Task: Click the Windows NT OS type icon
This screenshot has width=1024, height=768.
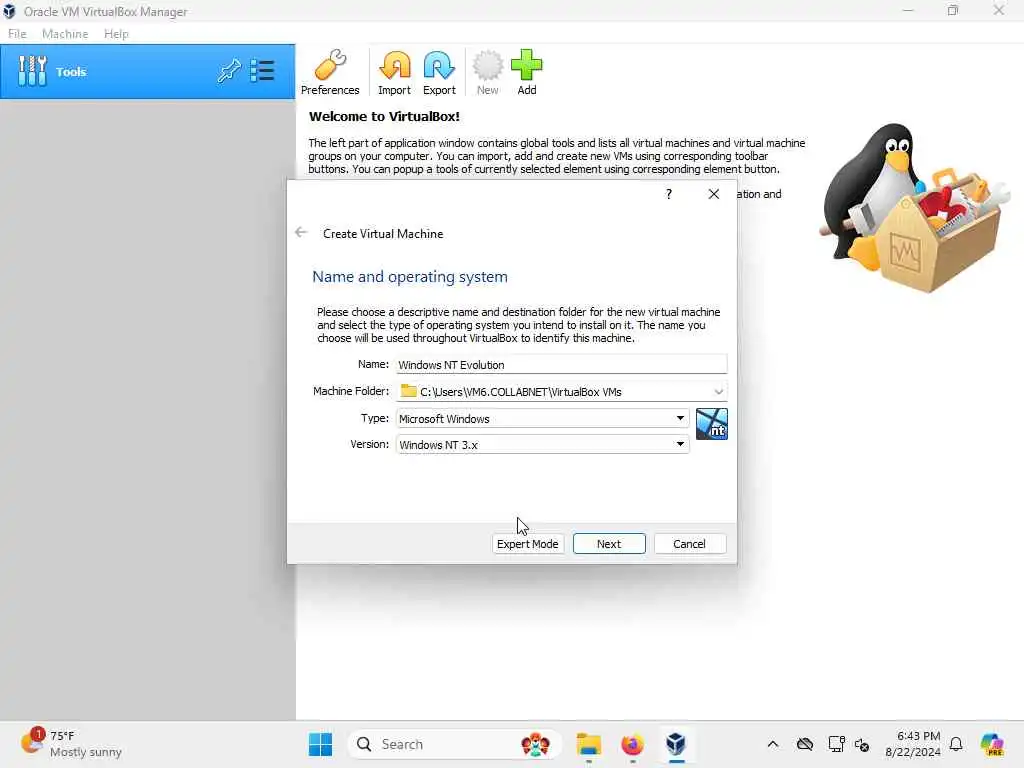Action: 712,424
